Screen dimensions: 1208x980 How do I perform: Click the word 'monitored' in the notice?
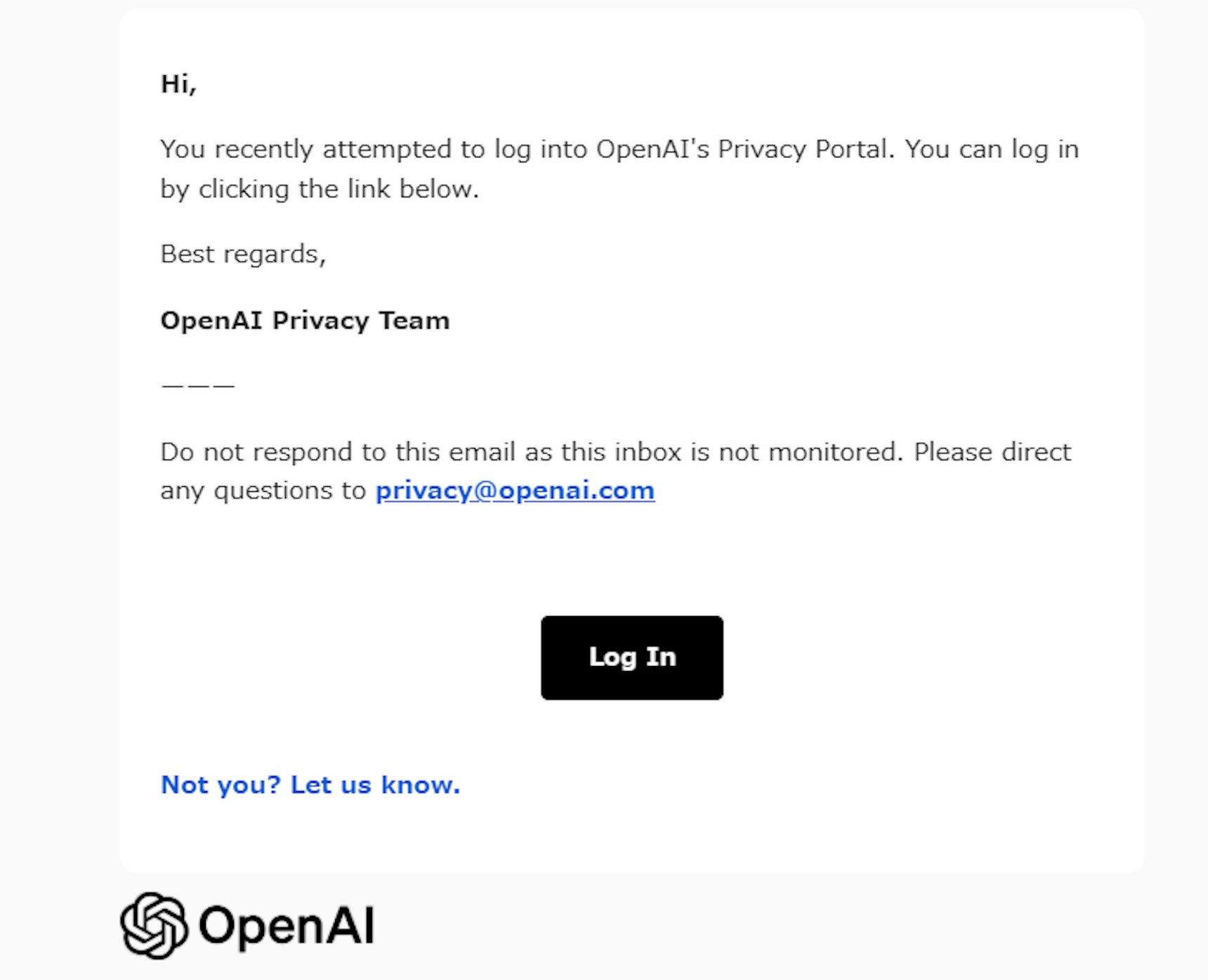(x=832, y=452)
